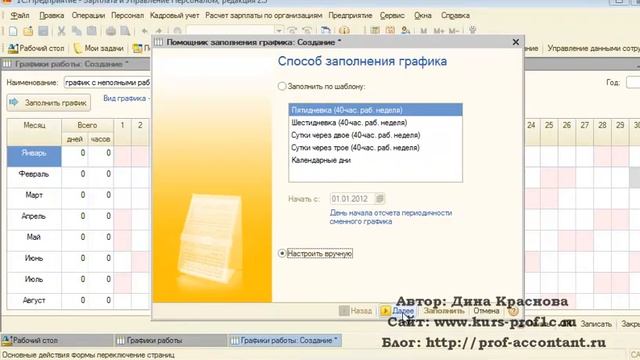Close the Помощник заполнения графика dialog
Screen dimensions: 640x360
point(516,42)
